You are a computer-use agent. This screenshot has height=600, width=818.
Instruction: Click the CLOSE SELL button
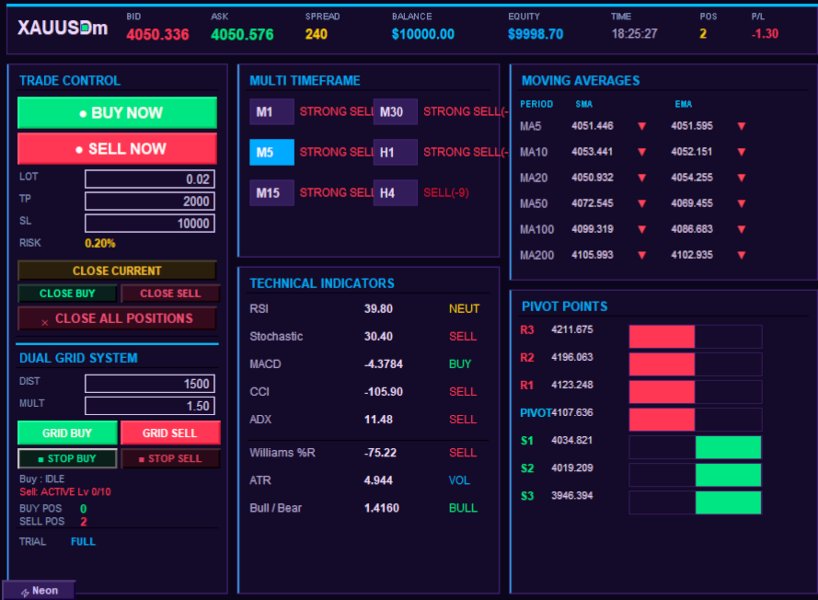pyautogui.click(x=170, y=293)
